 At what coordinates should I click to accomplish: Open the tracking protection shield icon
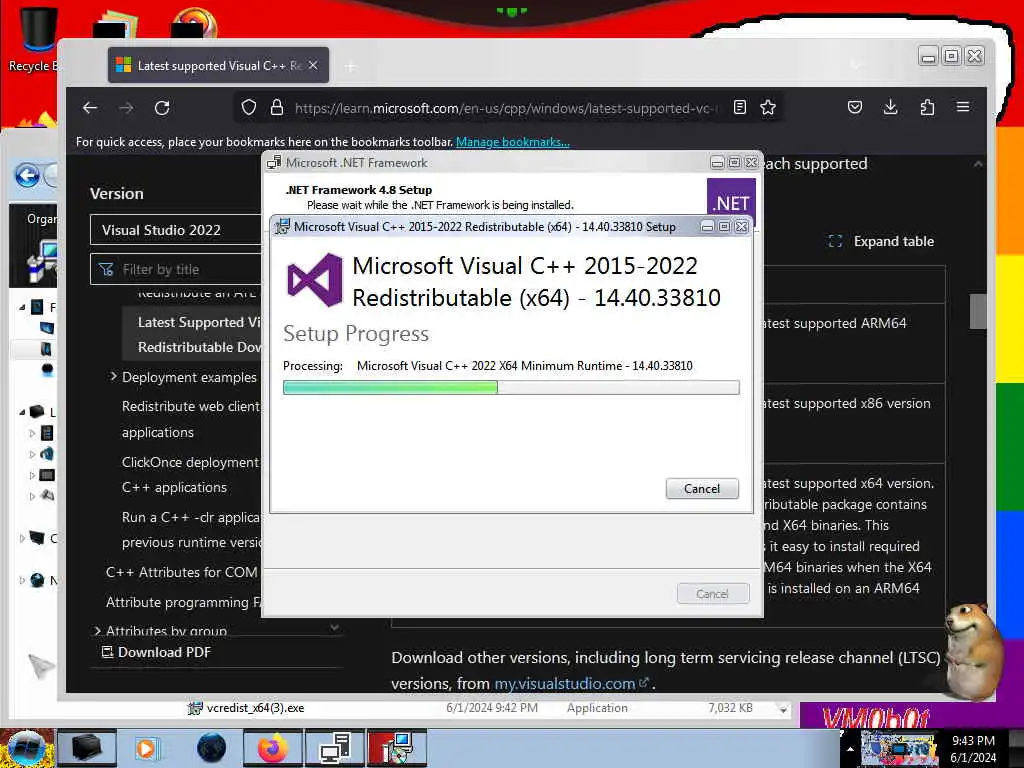click(249, 108)
